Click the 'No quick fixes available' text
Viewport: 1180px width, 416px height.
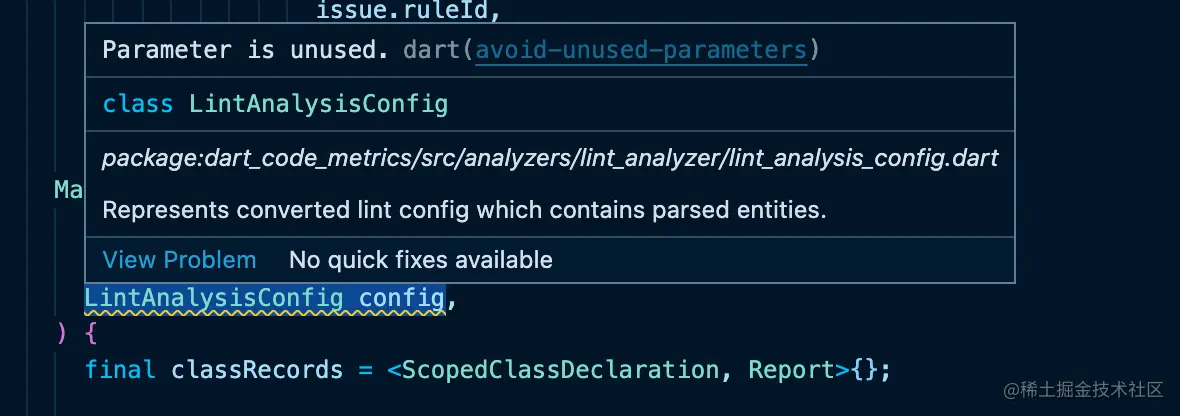(420, 260)
